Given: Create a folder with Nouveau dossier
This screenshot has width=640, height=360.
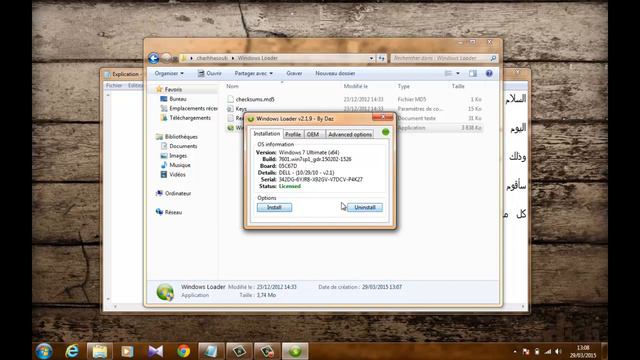Looking at the screenshot, I should 335,73.
